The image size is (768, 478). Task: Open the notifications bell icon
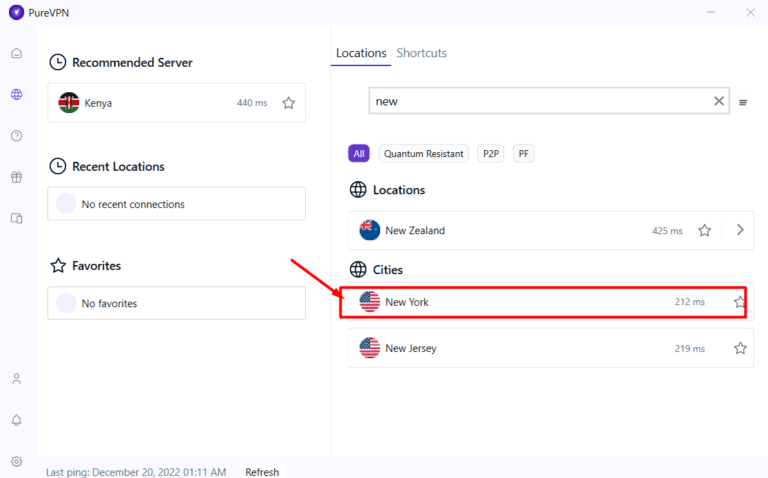coord(16,420)
